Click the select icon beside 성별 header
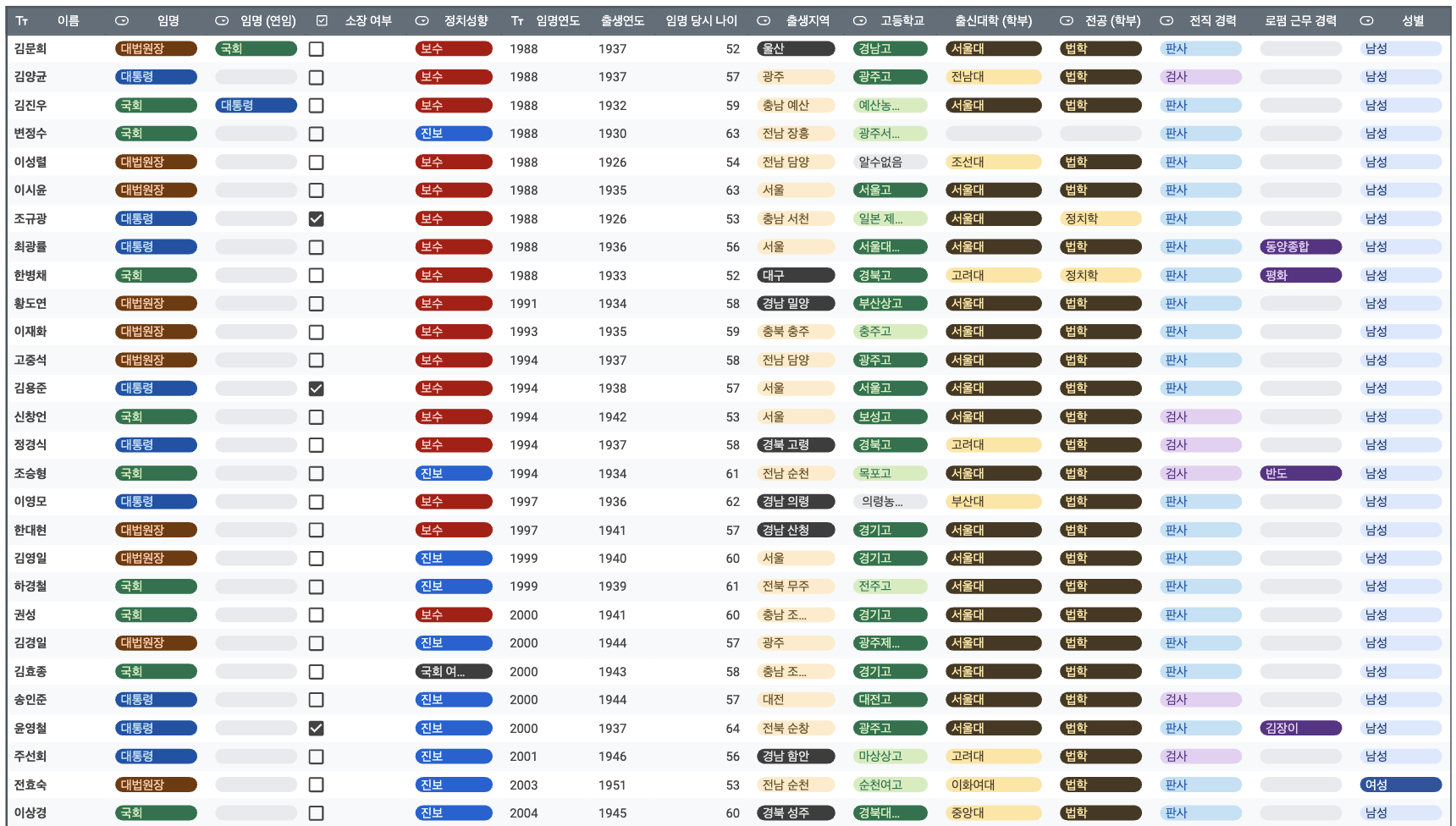This screenshot has height=826, width=1456. pyautogui.click(x=1366, y=20)
